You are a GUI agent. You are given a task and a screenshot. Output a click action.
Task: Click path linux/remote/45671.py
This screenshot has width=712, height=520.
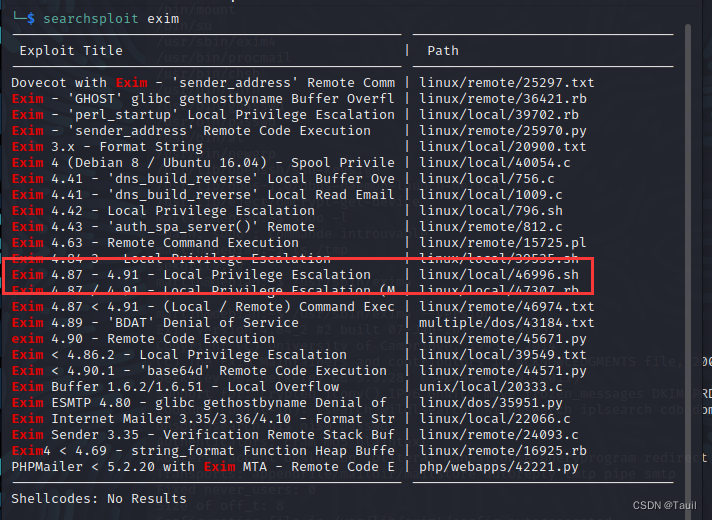click(503, 339)
